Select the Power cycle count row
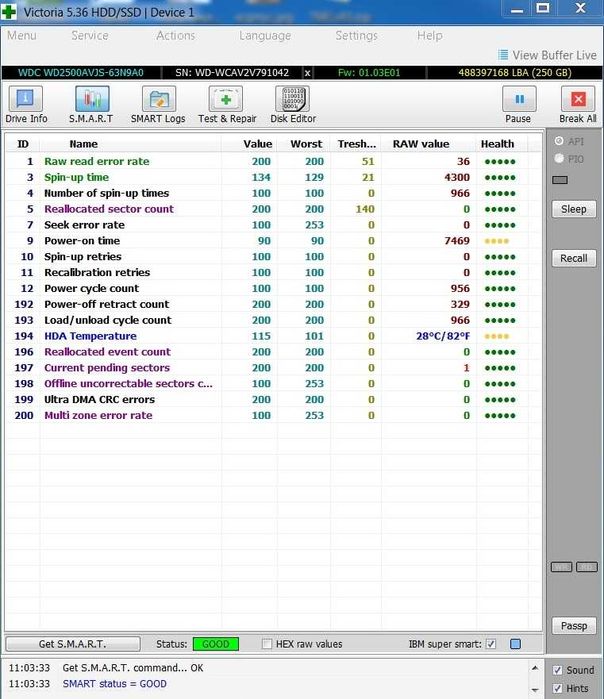604x699 pixels. (x=274, y=288)
